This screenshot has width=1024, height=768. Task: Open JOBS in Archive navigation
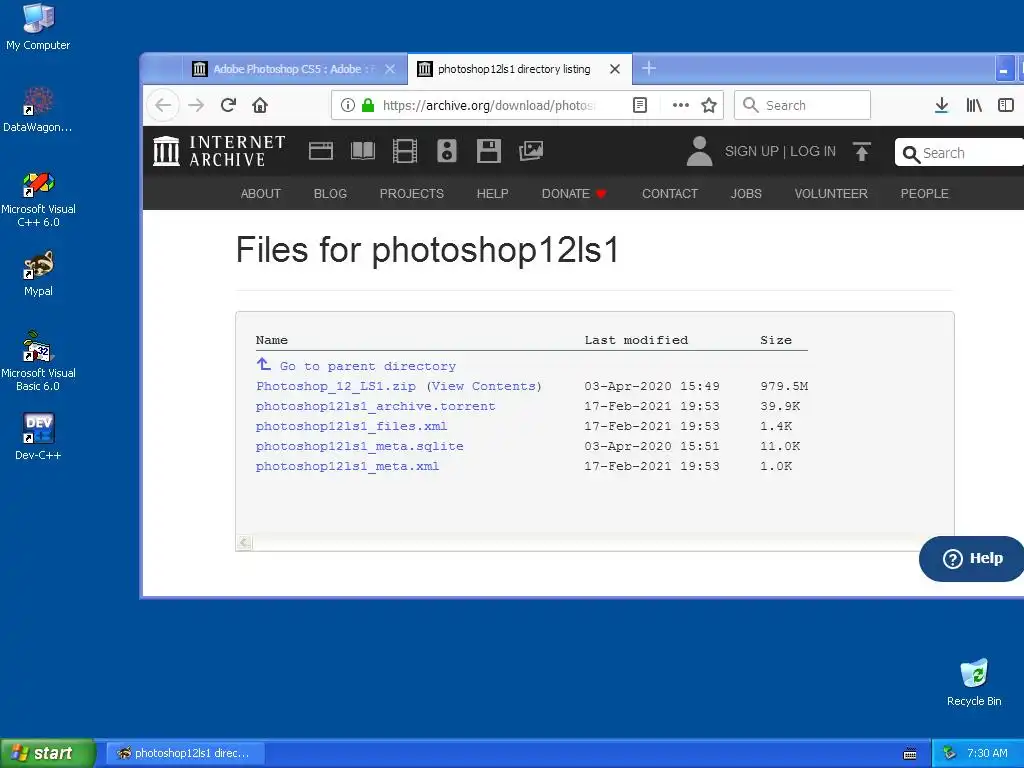click(746, 193)
